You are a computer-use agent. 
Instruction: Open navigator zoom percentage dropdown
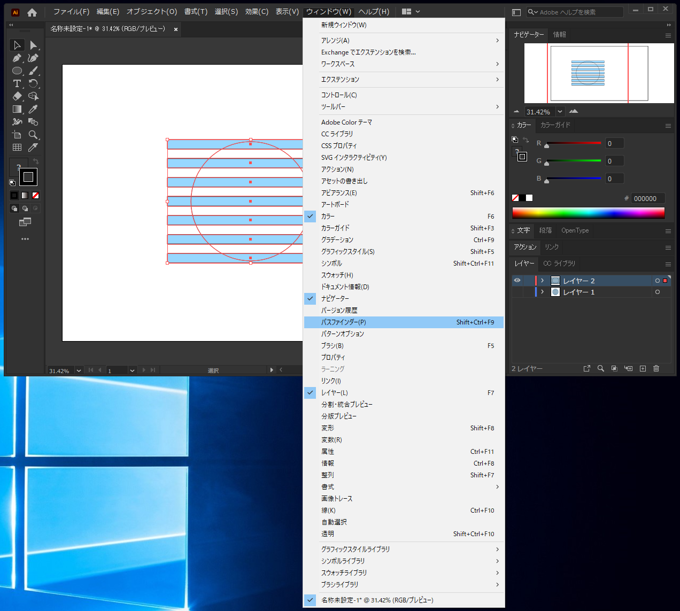click(x=560, y=111)
